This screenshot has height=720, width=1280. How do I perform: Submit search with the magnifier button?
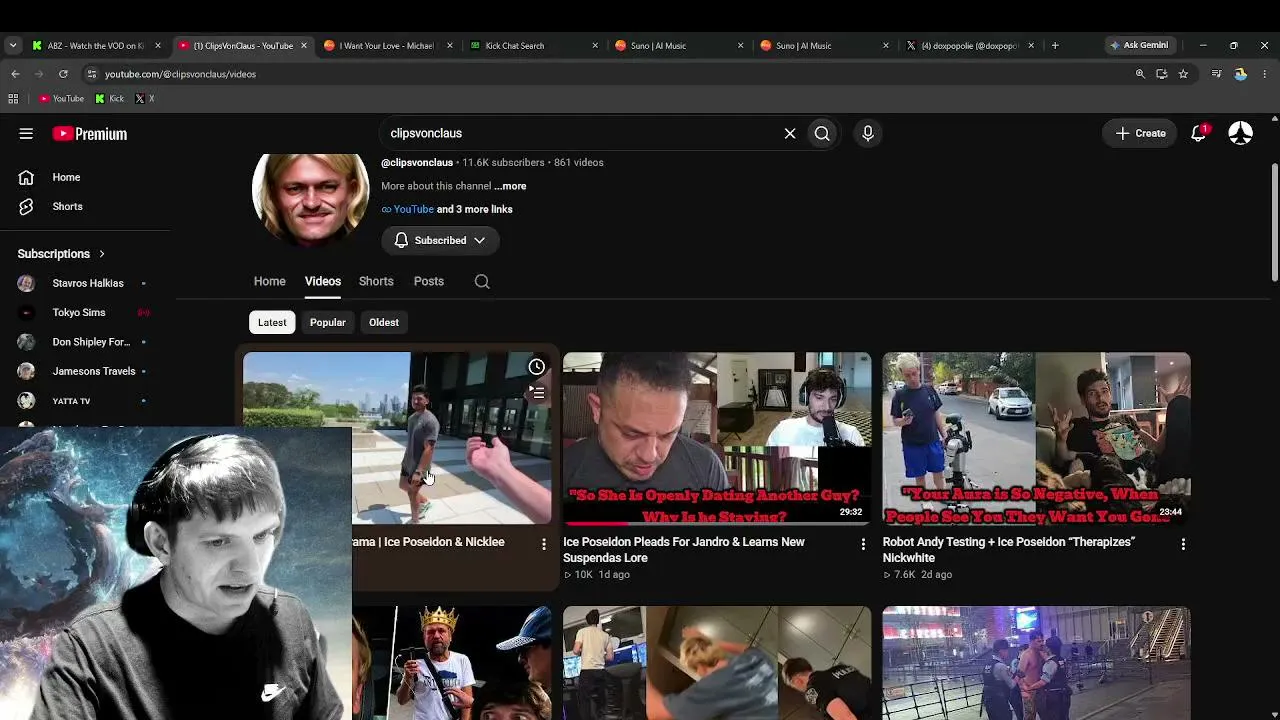tap(822, 133)
